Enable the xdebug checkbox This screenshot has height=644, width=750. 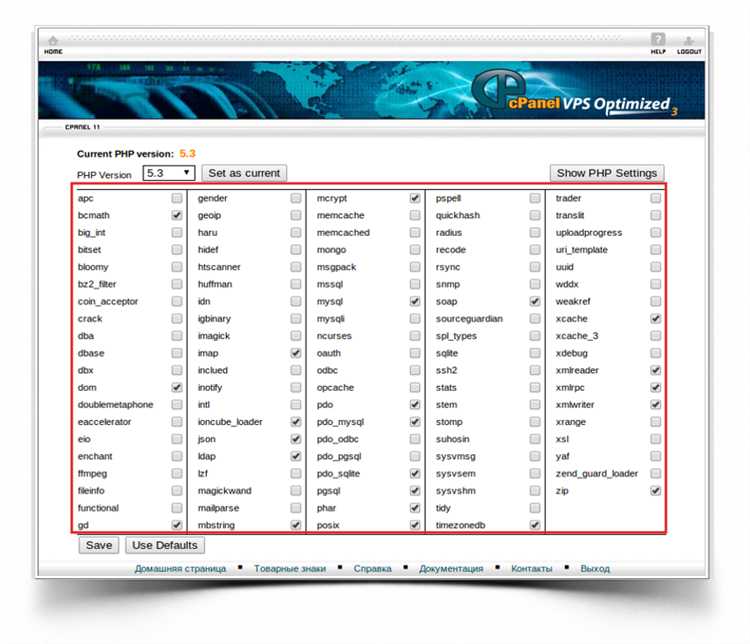click(x=656, y=353)
